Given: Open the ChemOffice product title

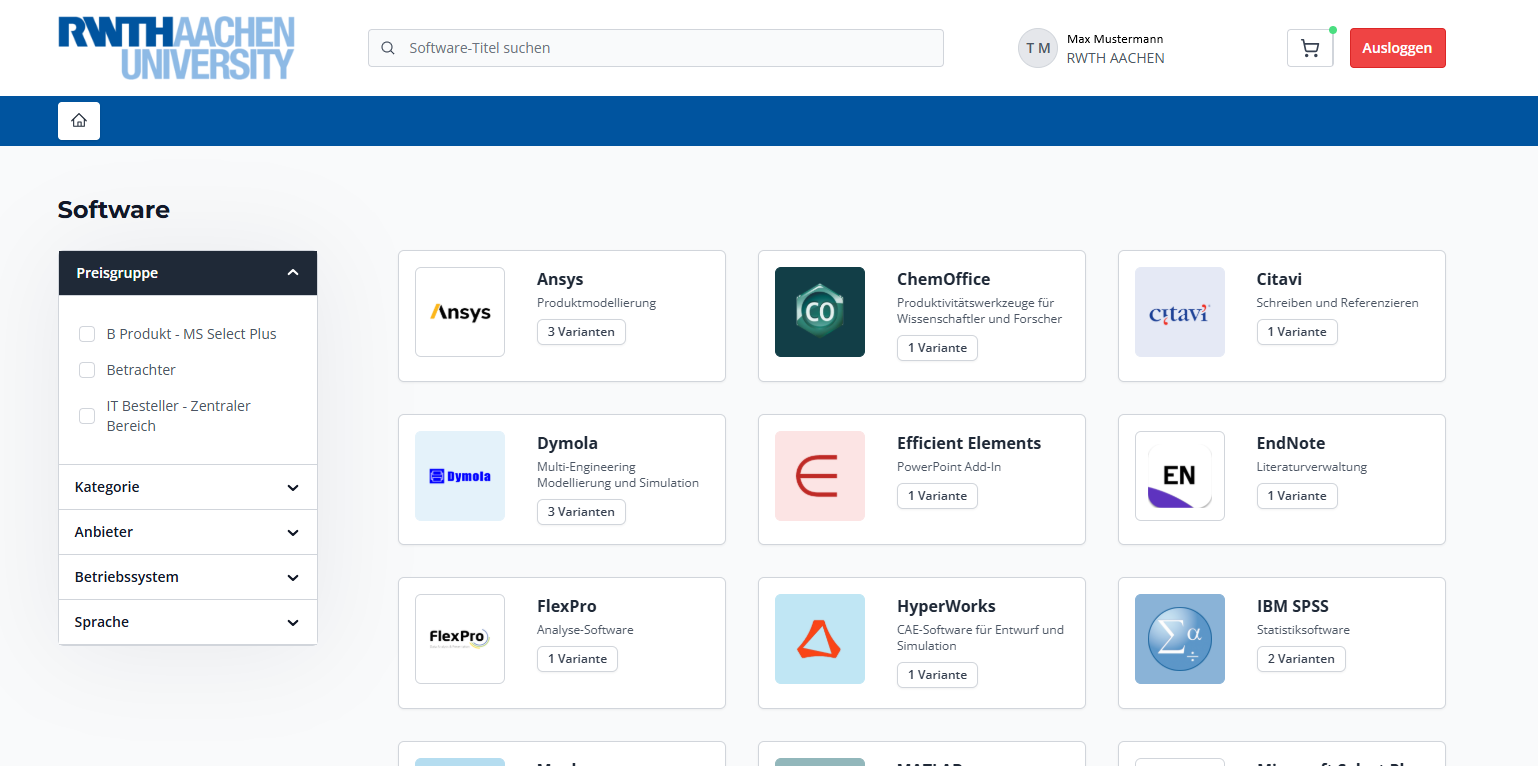Looking at the screenshot, I should coord(943,279).
